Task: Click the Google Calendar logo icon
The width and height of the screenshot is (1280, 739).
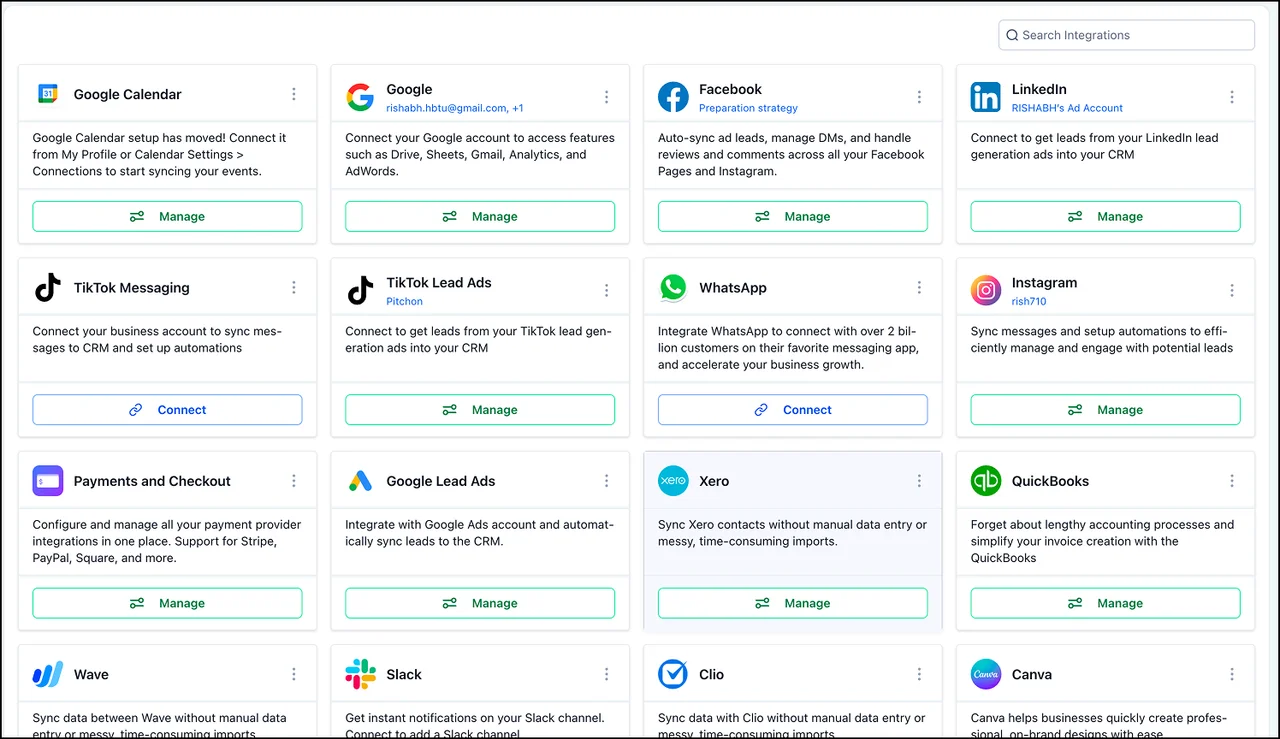Action: point(48,94)
